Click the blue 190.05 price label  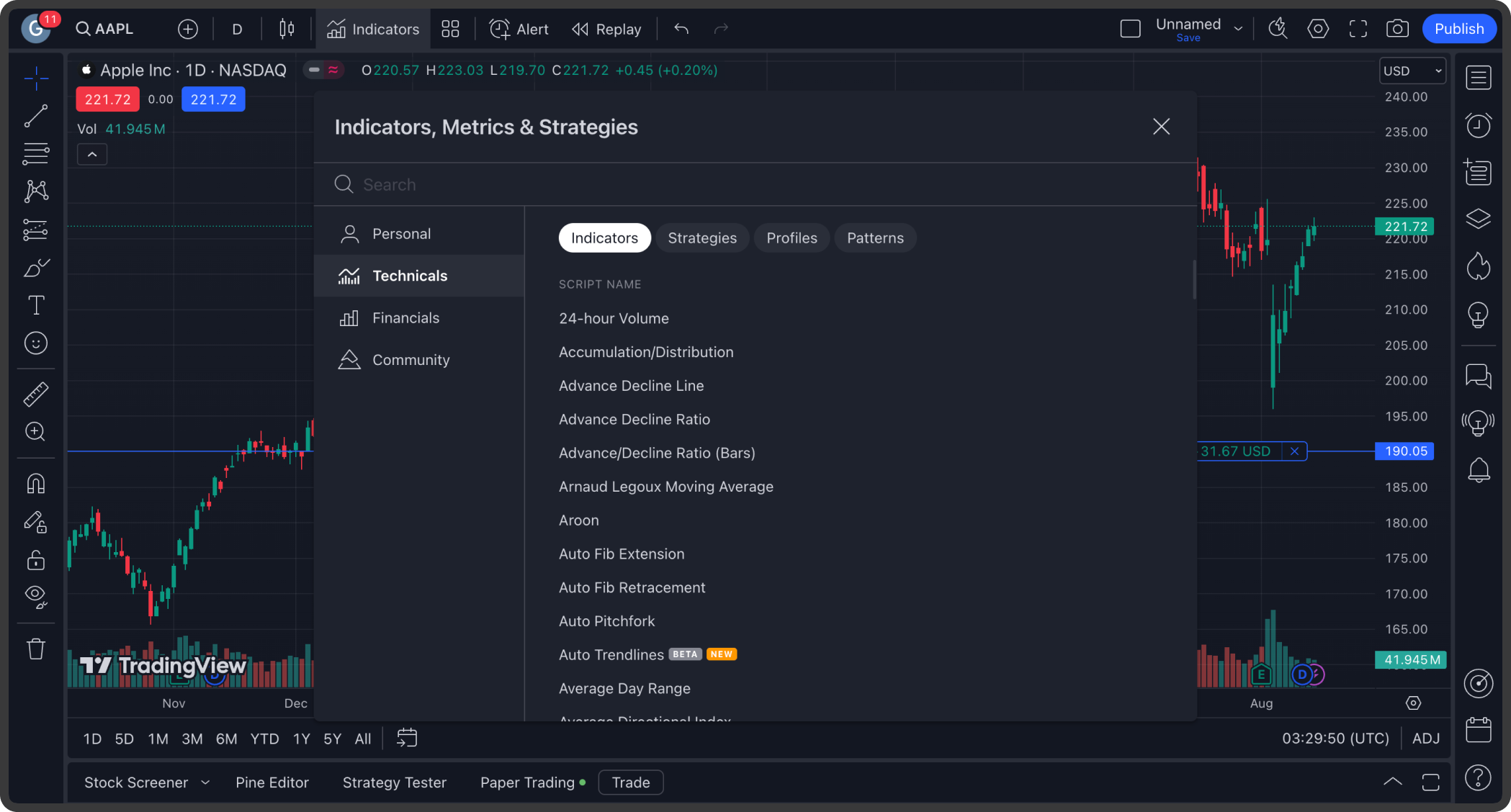coord(1404,451)
